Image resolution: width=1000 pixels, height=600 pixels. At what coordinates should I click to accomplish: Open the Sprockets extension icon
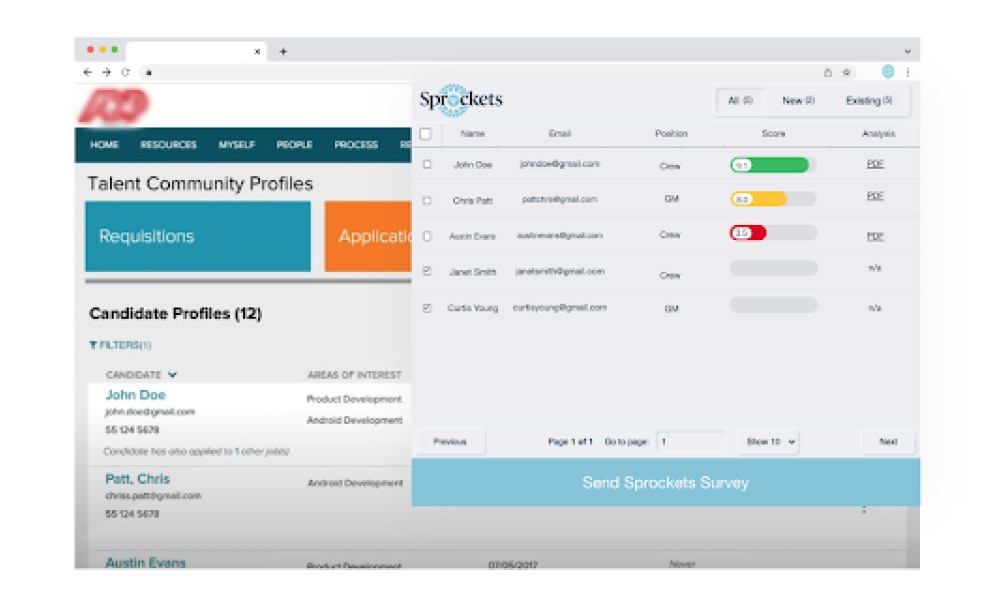(888, 72)
